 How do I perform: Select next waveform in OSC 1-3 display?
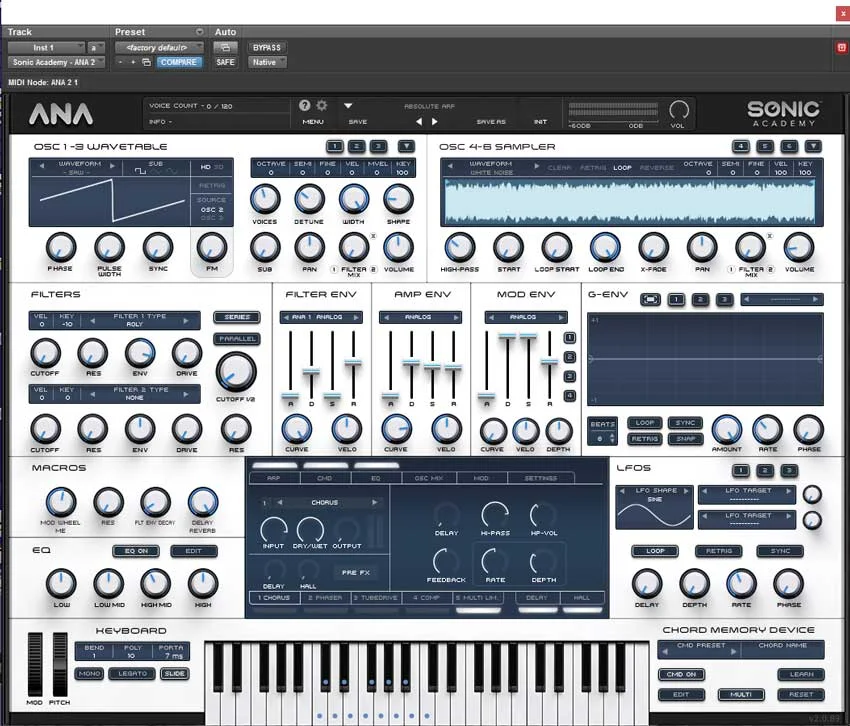point(113,166)
